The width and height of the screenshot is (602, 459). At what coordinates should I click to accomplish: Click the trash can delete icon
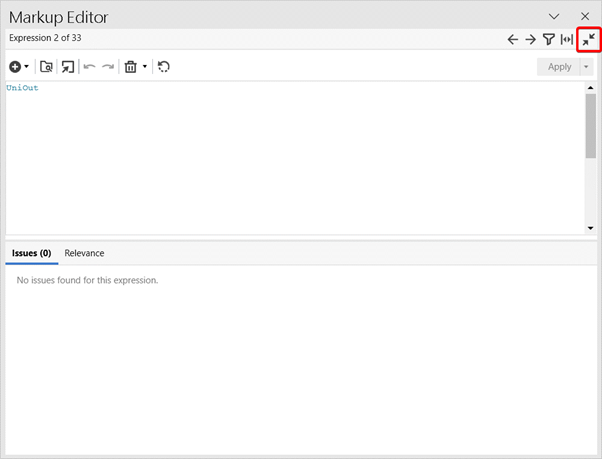(131, 67)
